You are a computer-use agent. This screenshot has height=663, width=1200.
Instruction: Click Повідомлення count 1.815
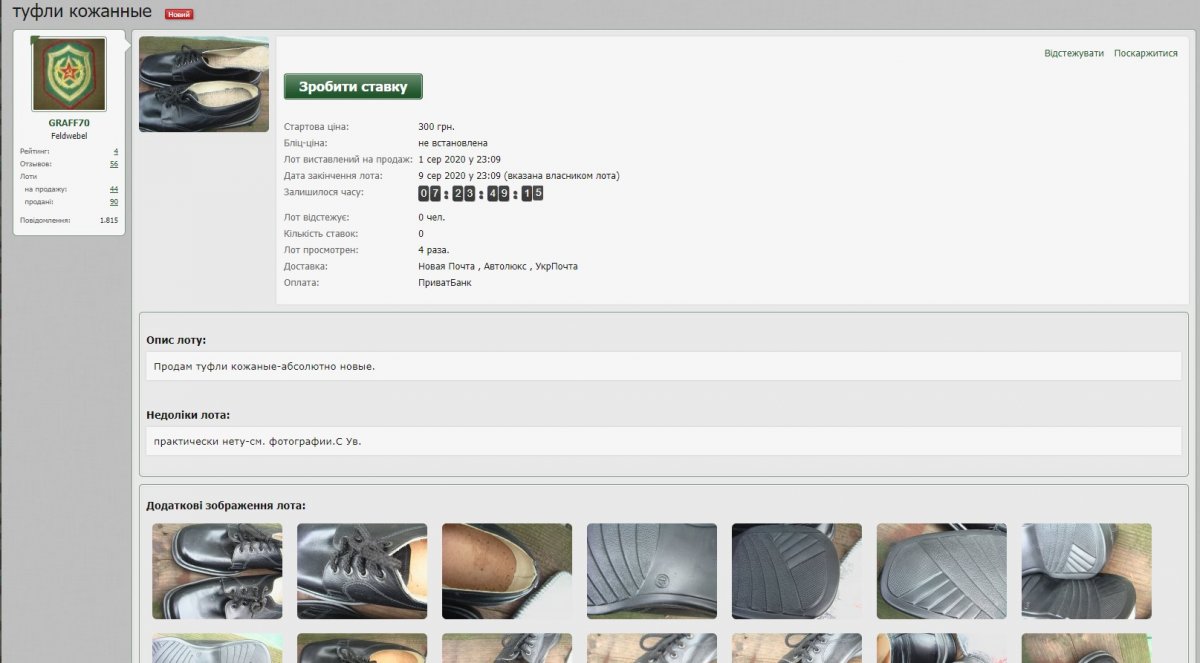tap(109, 220)
